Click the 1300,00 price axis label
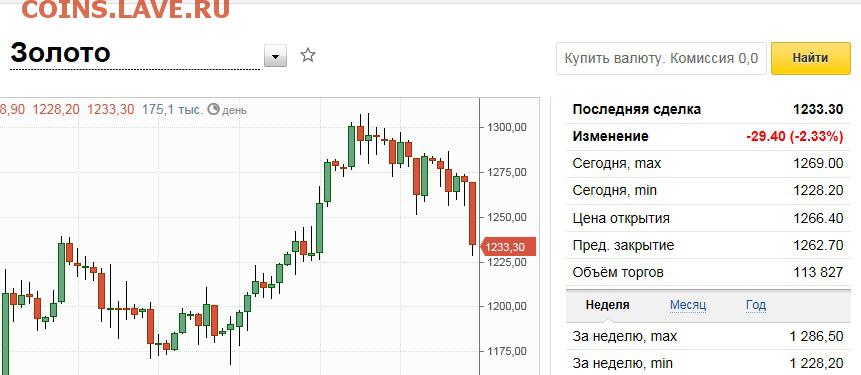 coord(507,127)
